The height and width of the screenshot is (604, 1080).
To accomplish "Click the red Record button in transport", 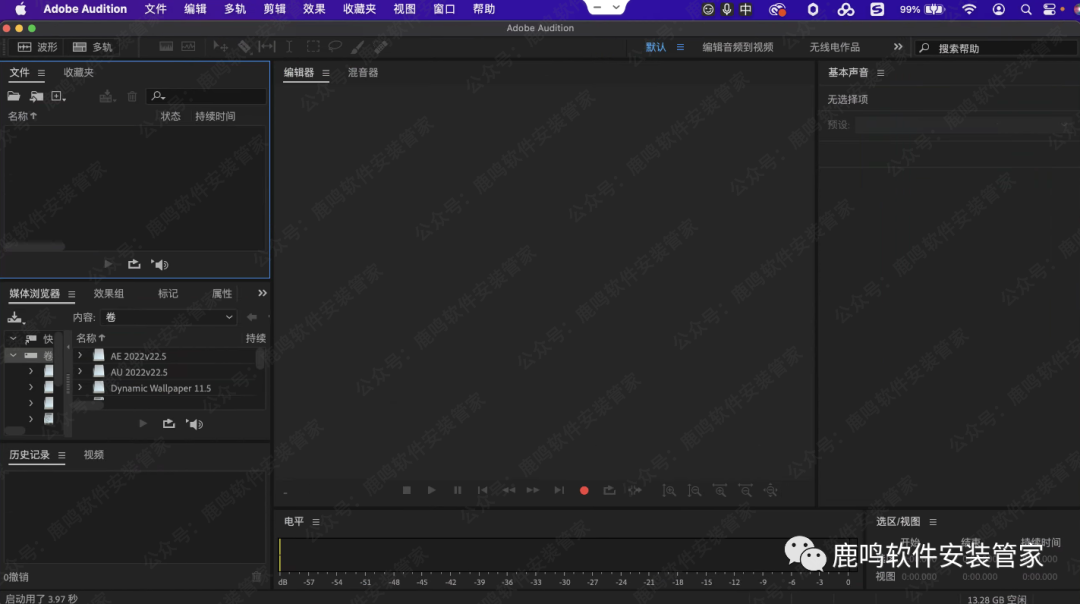I will (x=584, y=490).
